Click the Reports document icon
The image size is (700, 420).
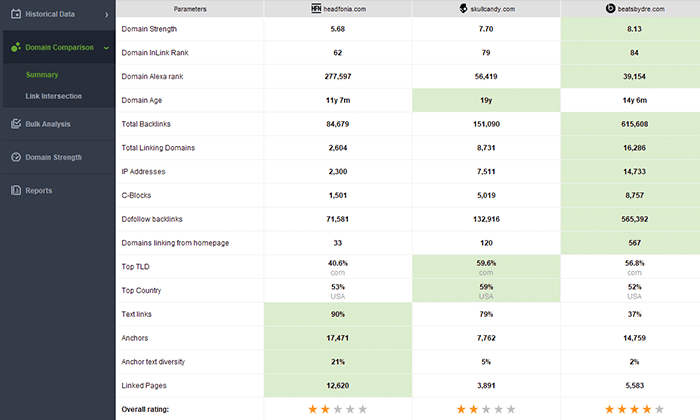[x=16, y=190]
